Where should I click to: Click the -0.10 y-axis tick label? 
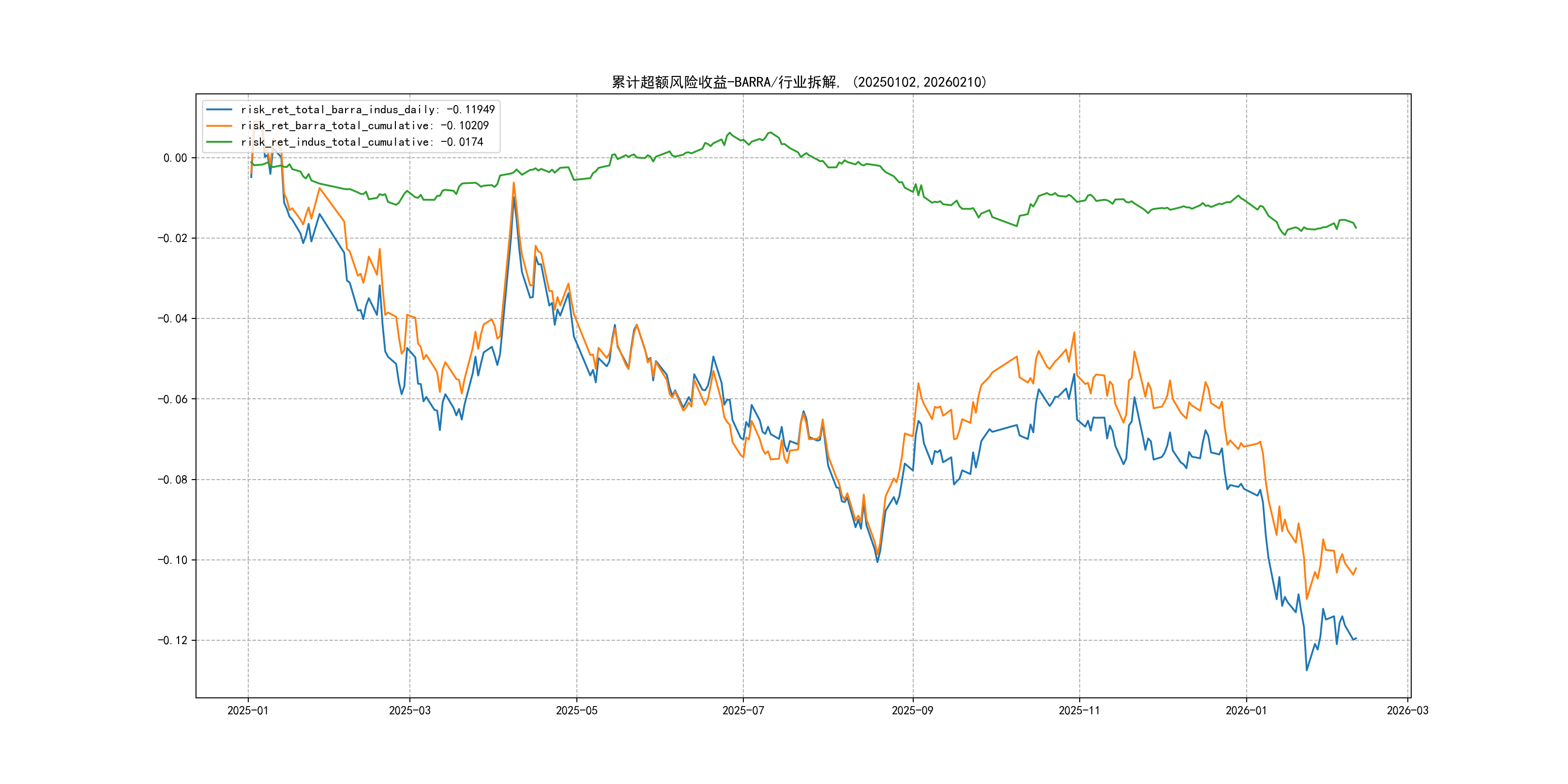(173, 560)
